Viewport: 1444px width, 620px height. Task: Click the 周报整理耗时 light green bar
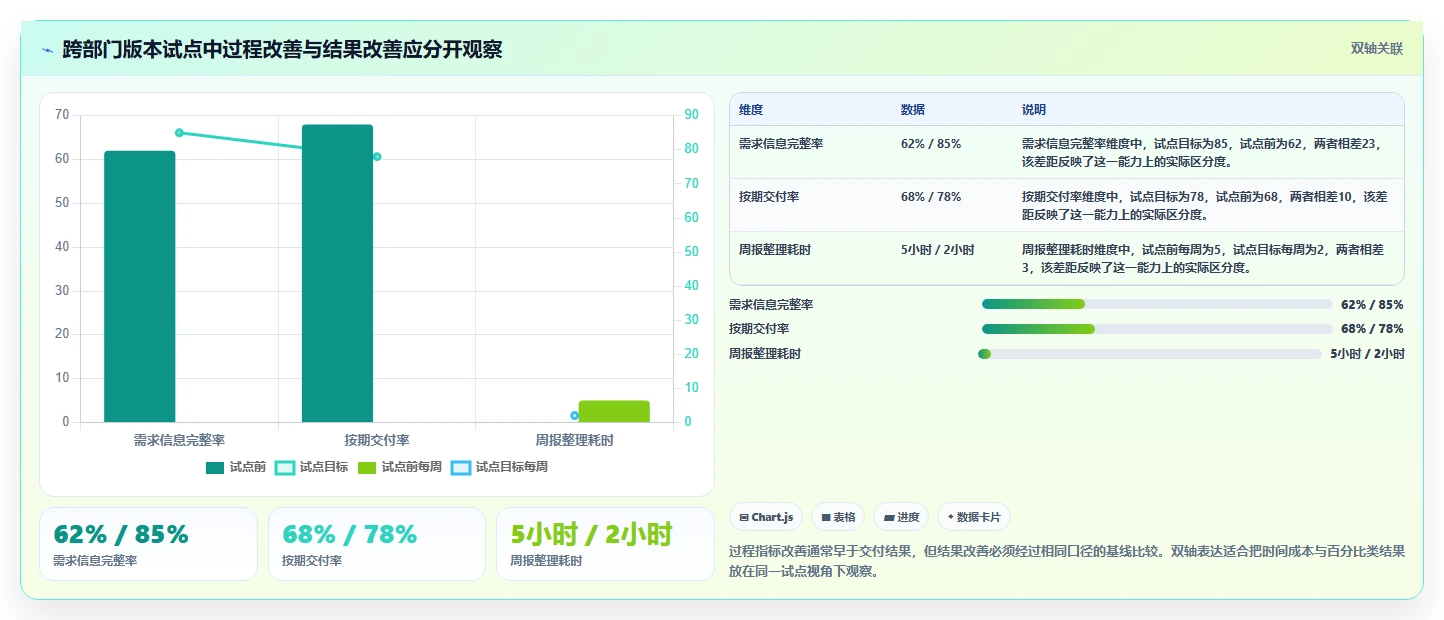[614, 411]
